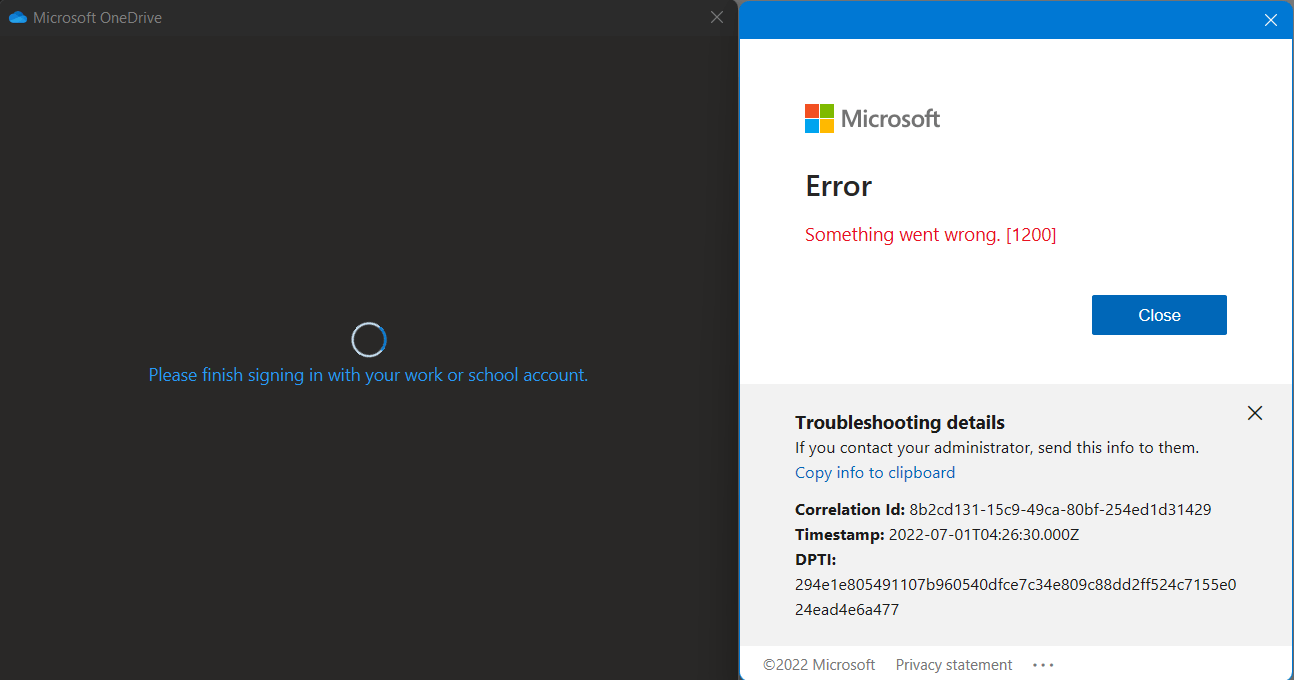Click the Troubleshooting details heading

click(899, 422)
